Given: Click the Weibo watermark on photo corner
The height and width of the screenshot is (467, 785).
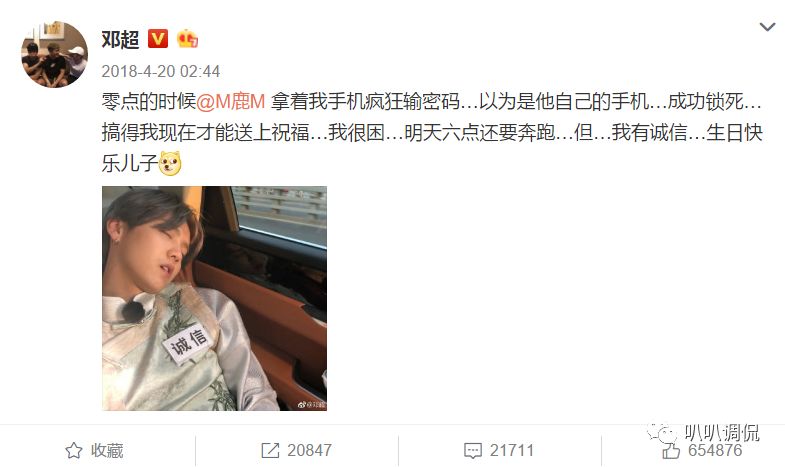Looking at the screenshot, I should point(311,404).
